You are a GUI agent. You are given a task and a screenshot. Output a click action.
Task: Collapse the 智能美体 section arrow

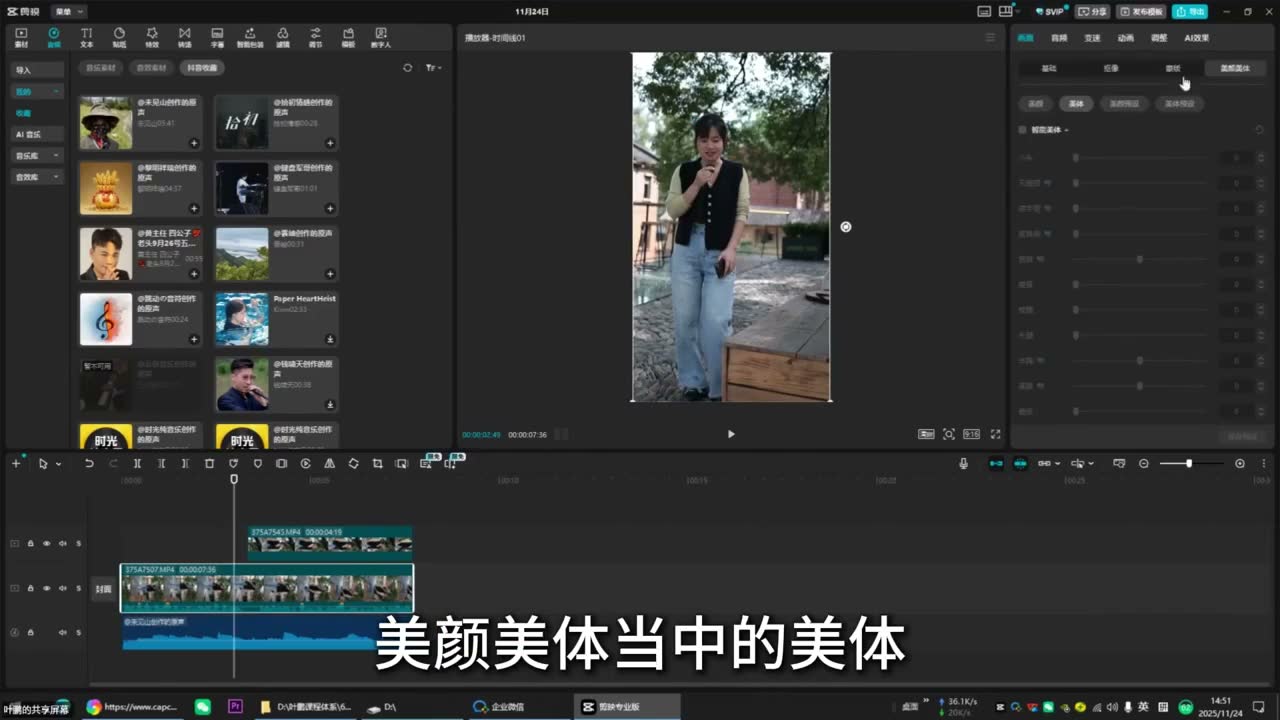(x=1066, y=130)
